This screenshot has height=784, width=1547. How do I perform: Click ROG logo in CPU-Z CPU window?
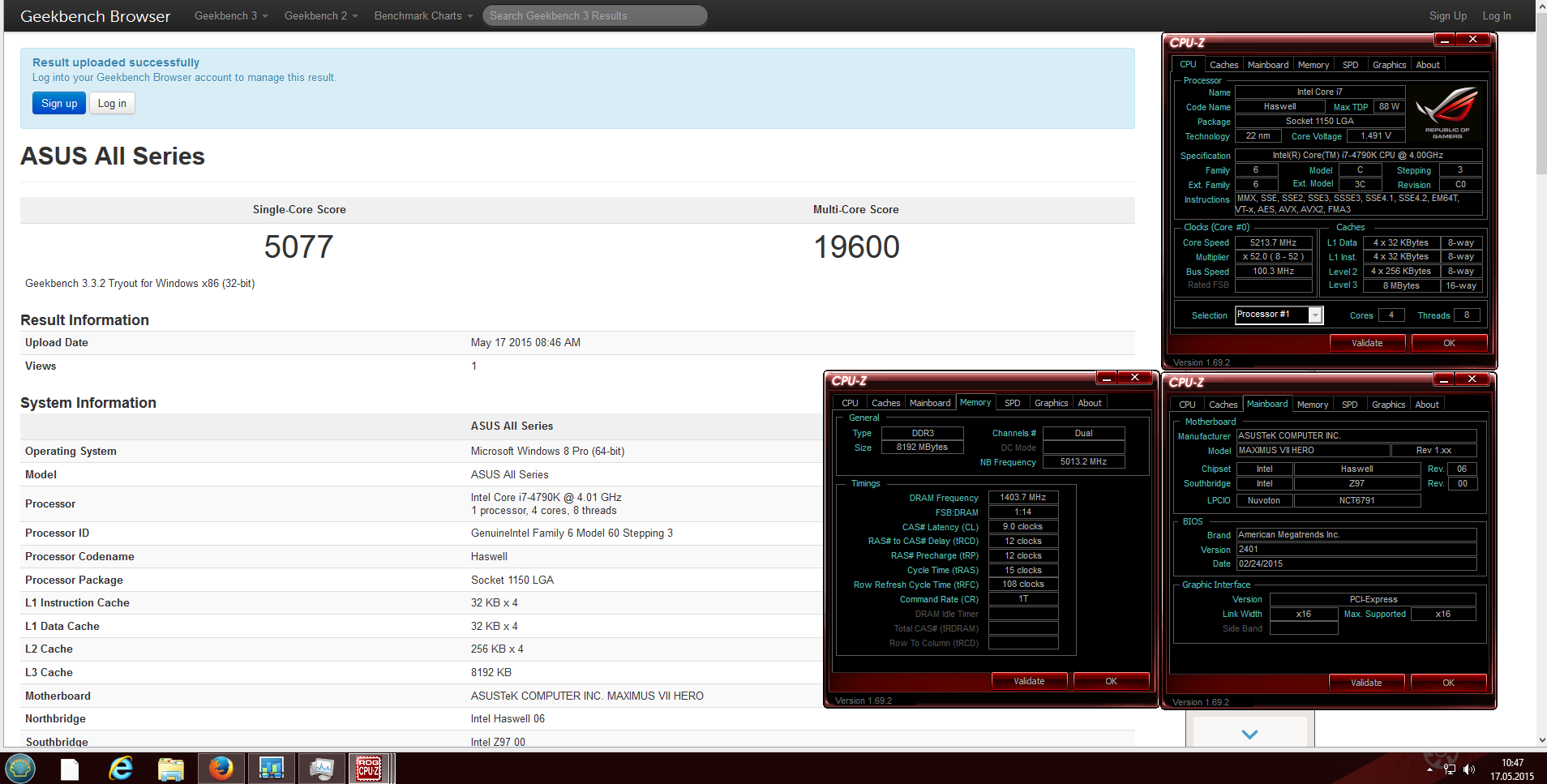pos(1447,112)
